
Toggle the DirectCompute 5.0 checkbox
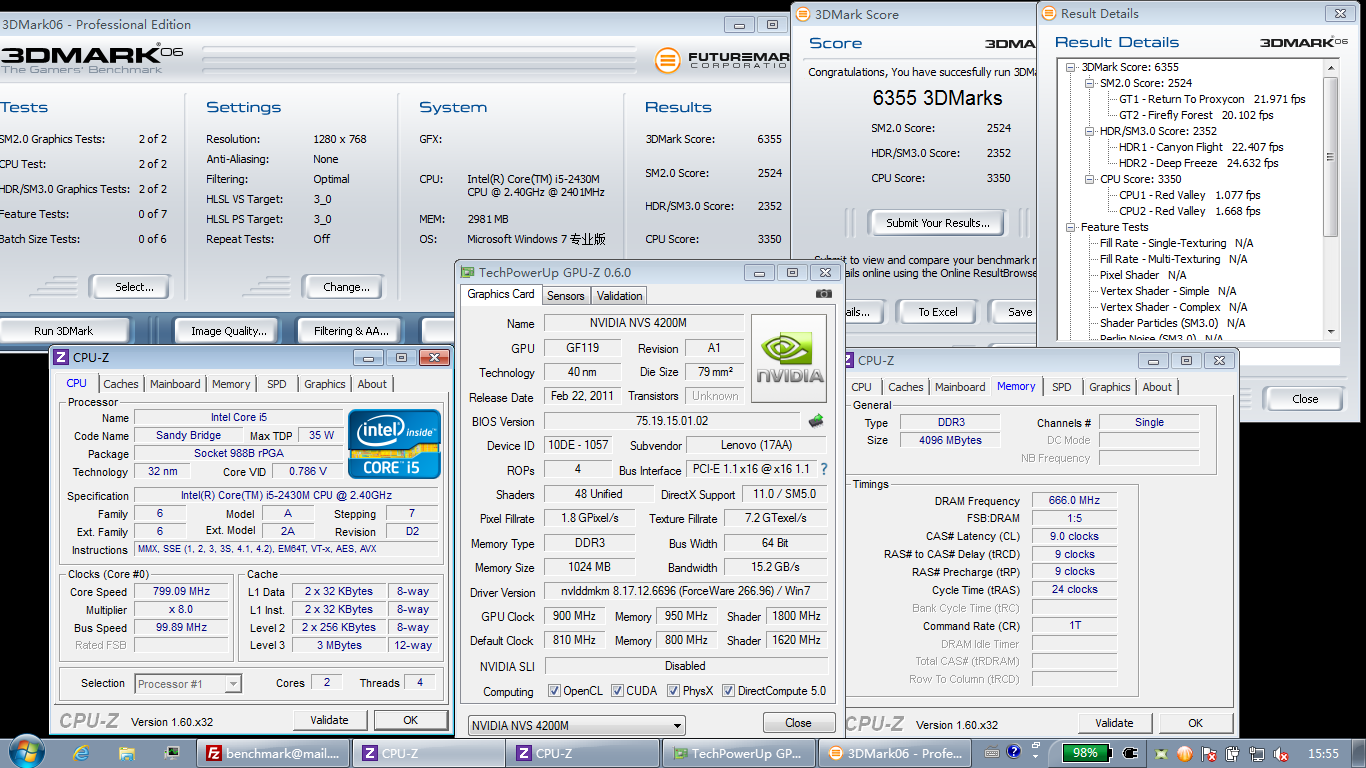tap(729, 691)
